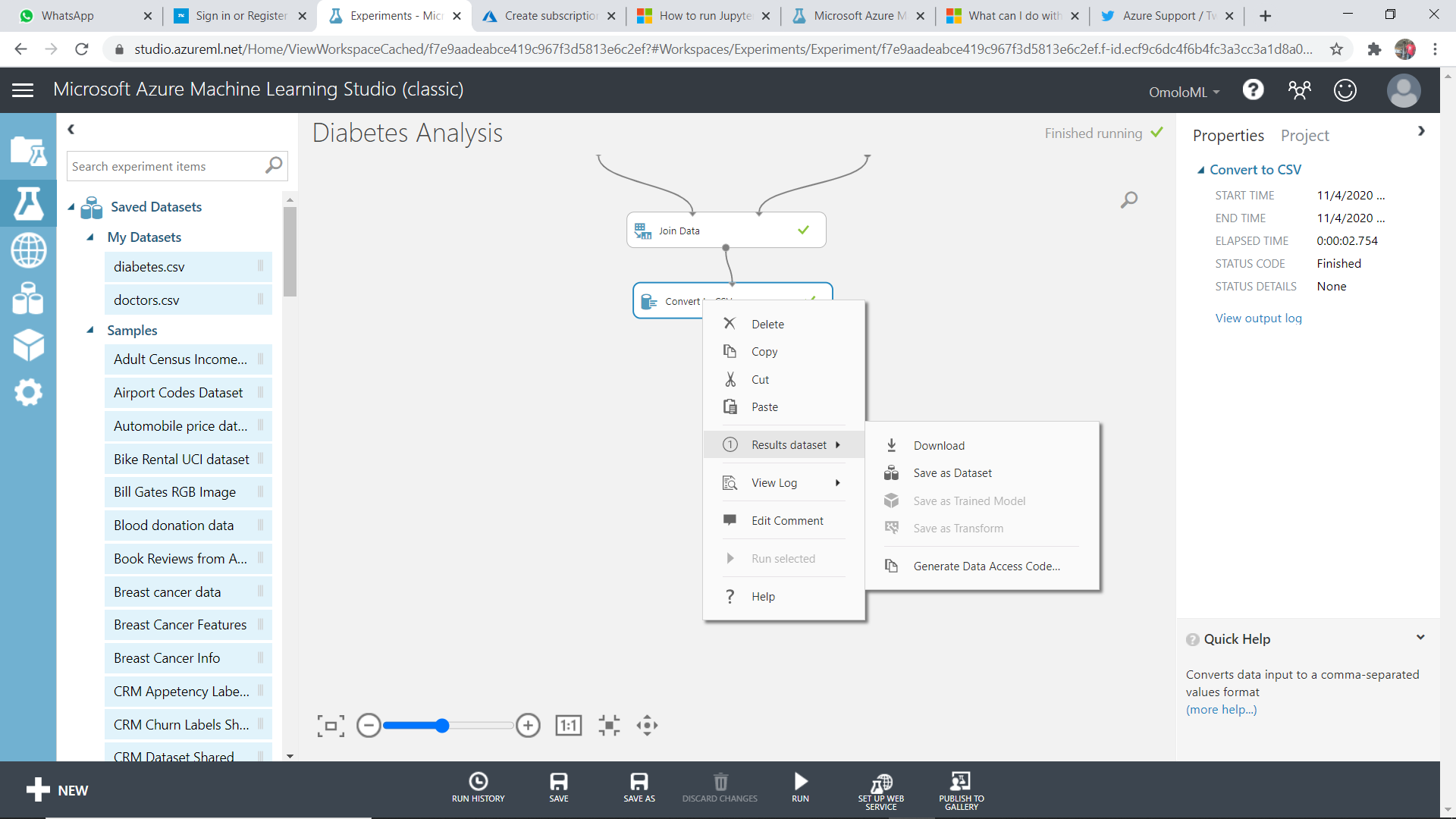Select Generate Data Access Code option

[x=987, y=566]
